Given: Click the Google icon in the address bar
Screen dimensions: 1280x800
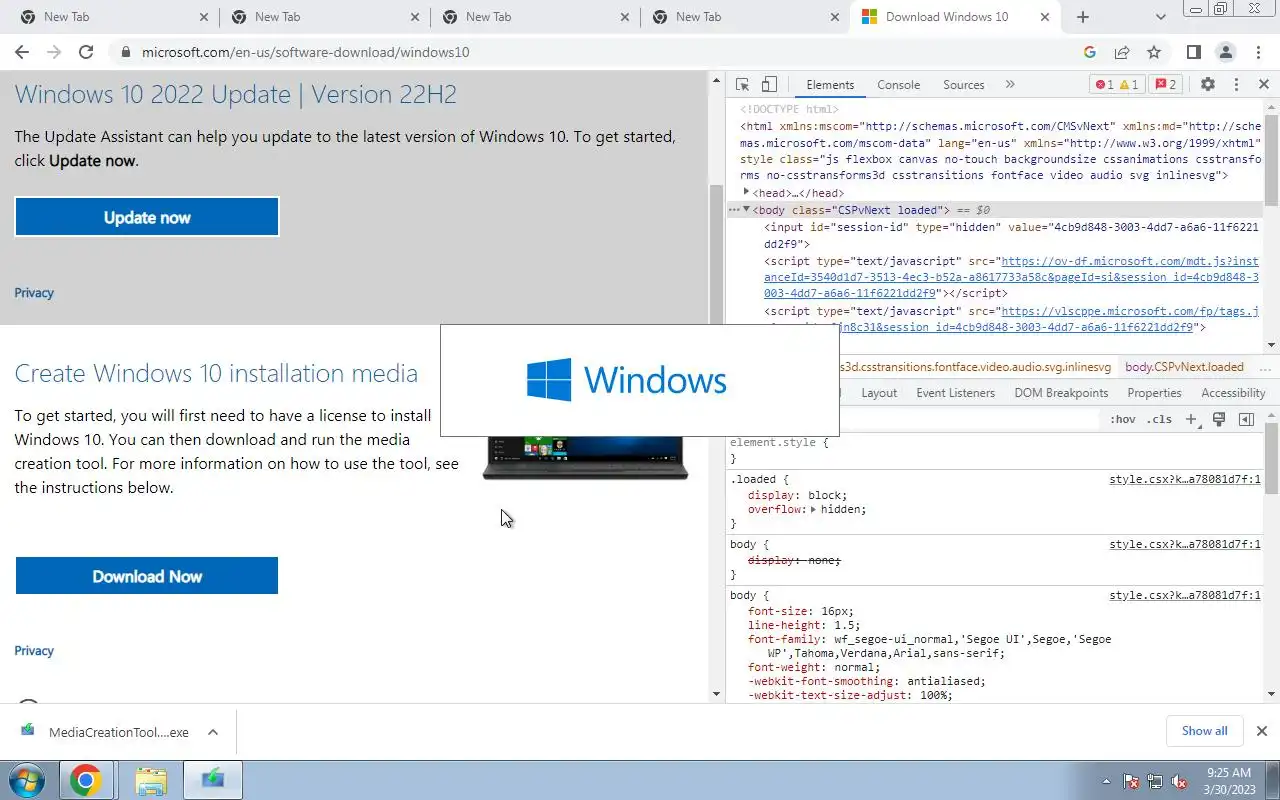Looking at the screenshot, I should coord(1090,52).
